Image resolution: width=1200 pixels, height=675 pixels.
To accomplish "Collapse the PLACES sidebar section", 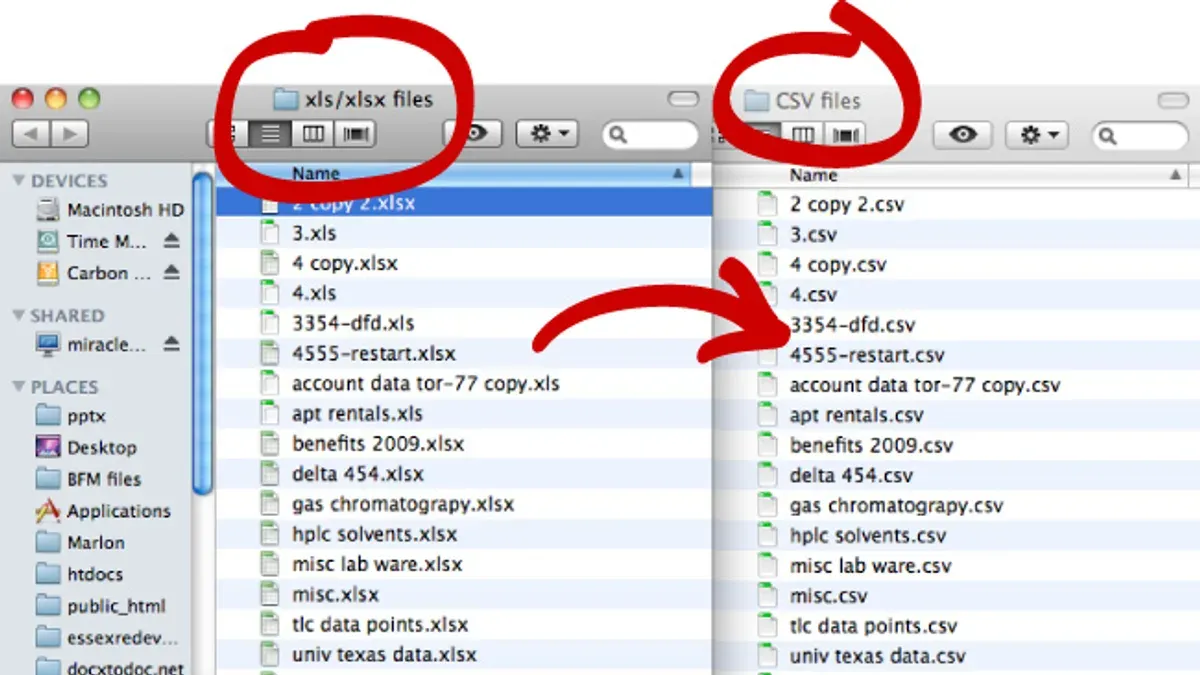I will (18, 387).
